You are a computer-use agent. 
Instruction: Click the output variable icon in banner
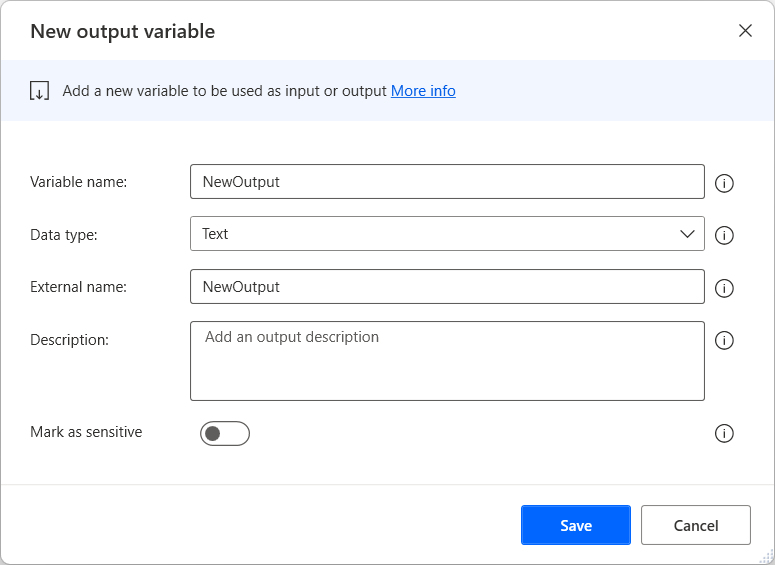pos(40,91)
